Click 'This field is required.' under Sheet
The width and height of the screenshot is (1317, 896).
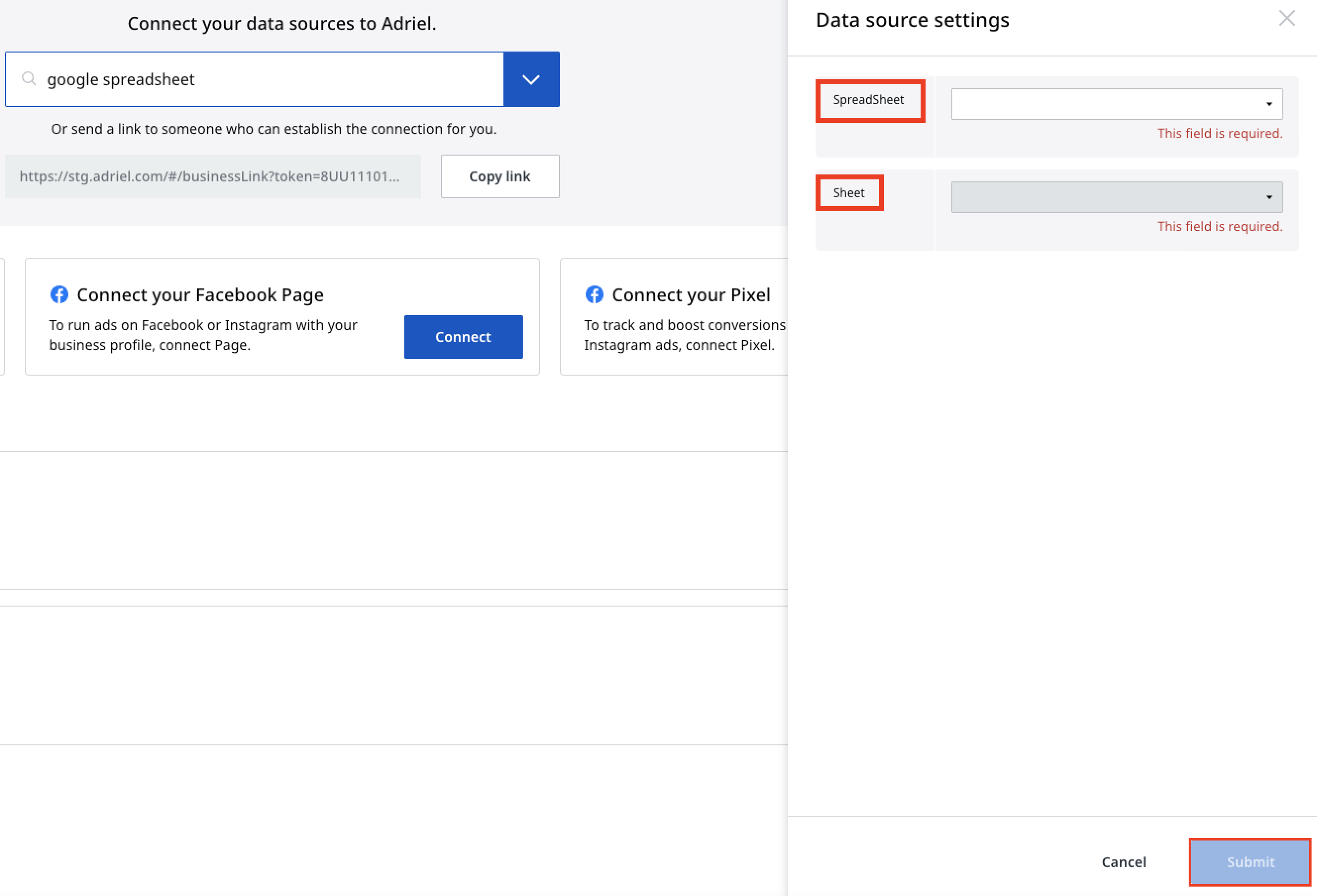pos(1219,226)
